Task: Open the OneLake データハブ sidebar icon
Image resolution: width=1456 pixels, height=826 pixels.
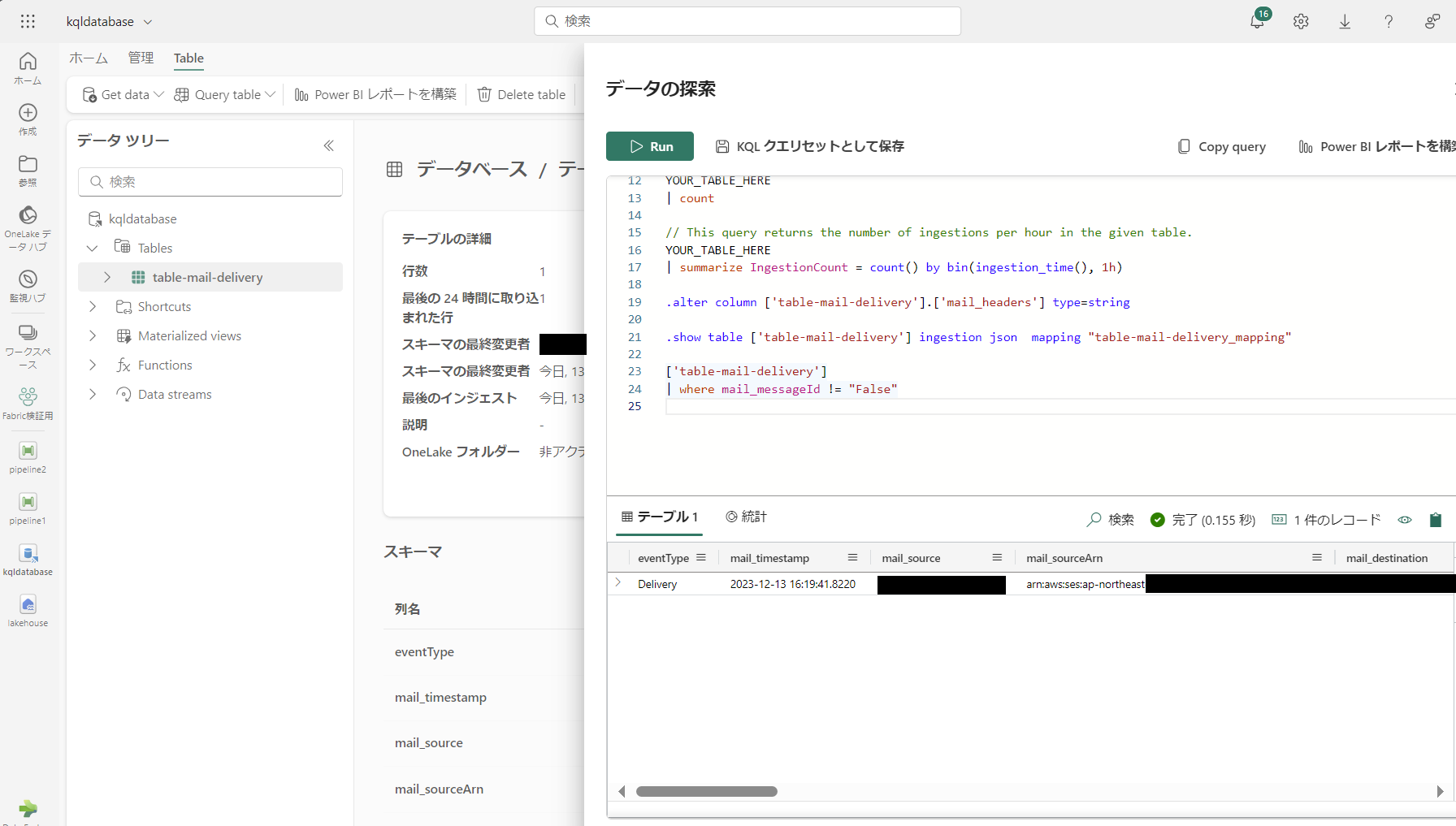Action: (x=28, y=215)
